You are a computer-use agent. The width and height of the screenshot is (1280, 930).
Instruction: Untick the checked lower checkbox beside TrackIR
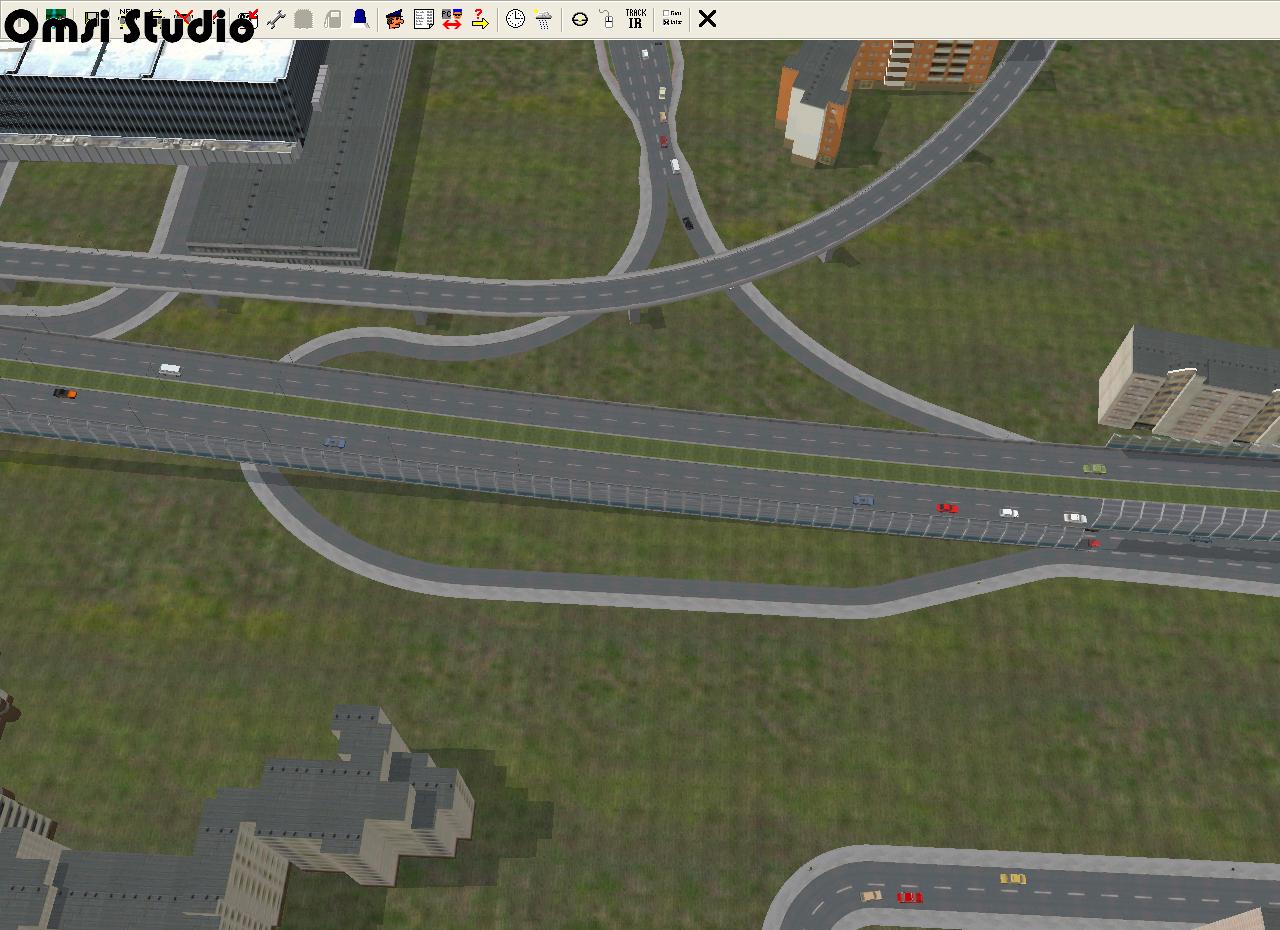[x=666, y=23]
